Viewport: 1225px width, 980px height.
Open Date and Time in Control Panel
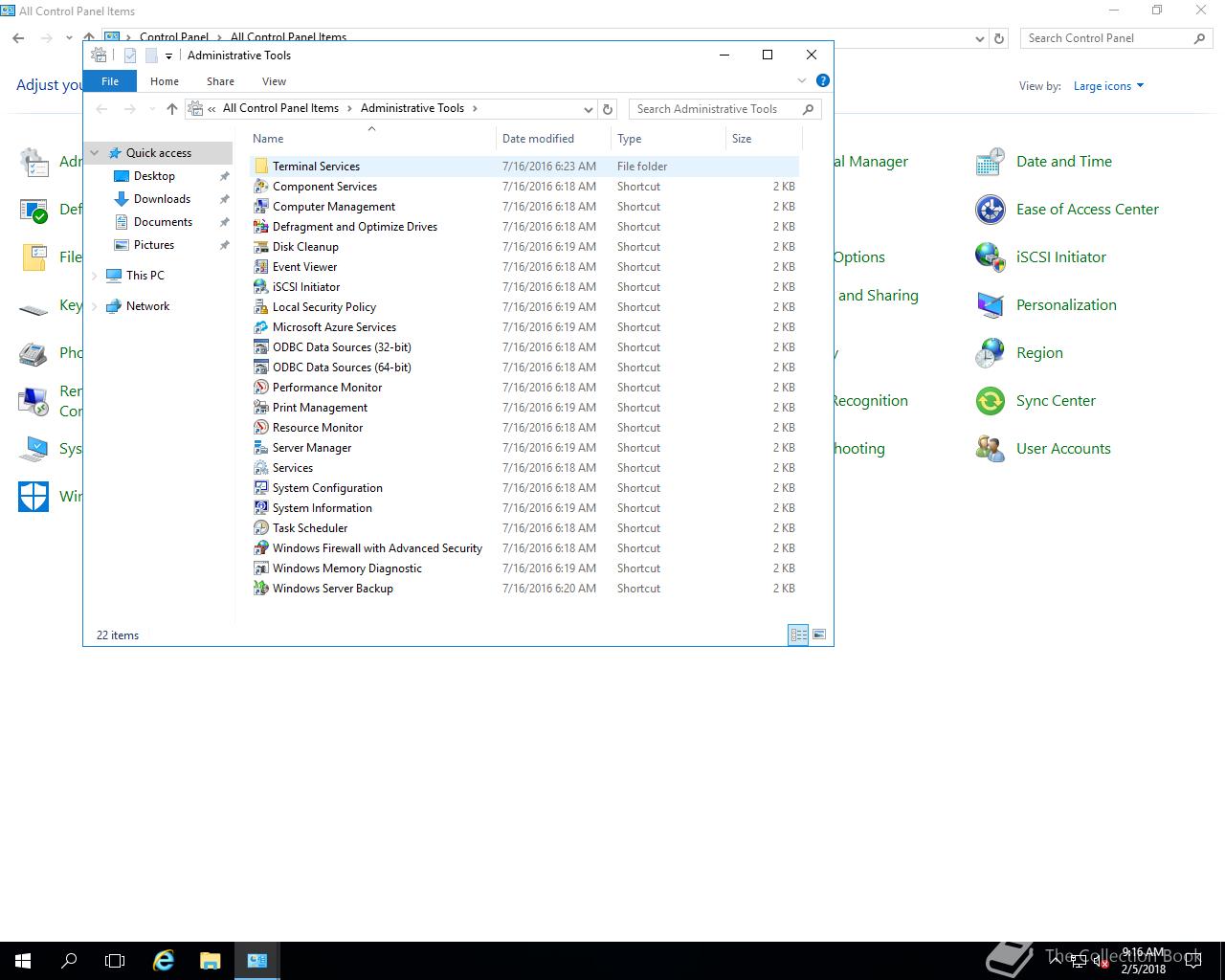[1063, 162]
